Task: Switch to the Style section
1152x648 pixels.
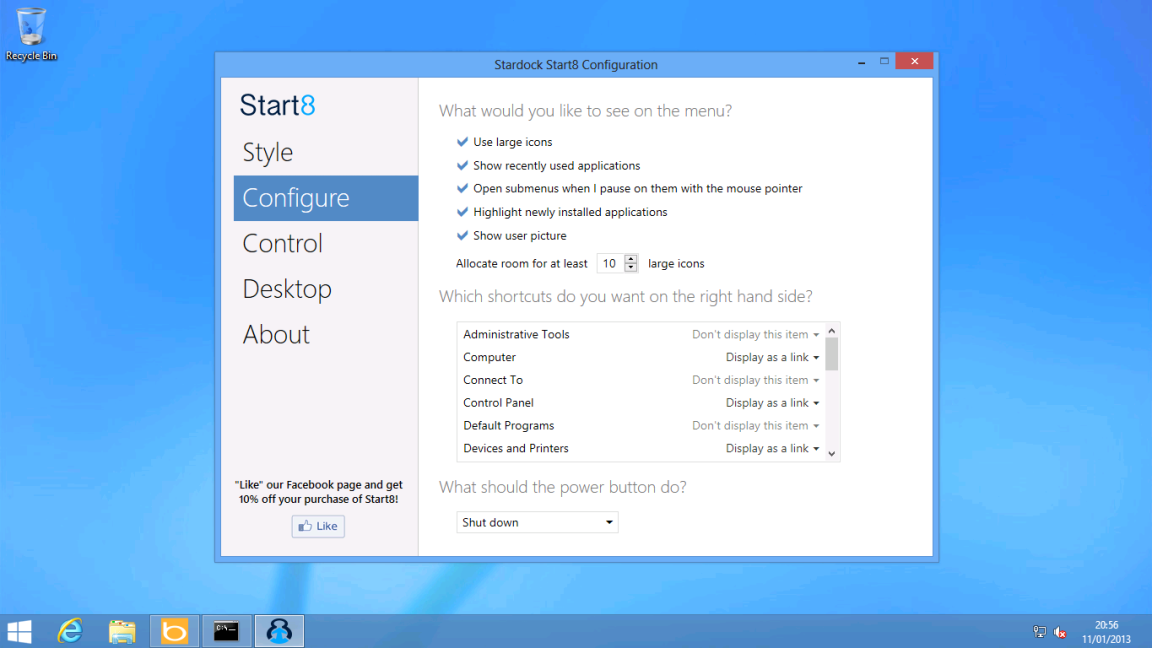Action: tap(267, 152)
